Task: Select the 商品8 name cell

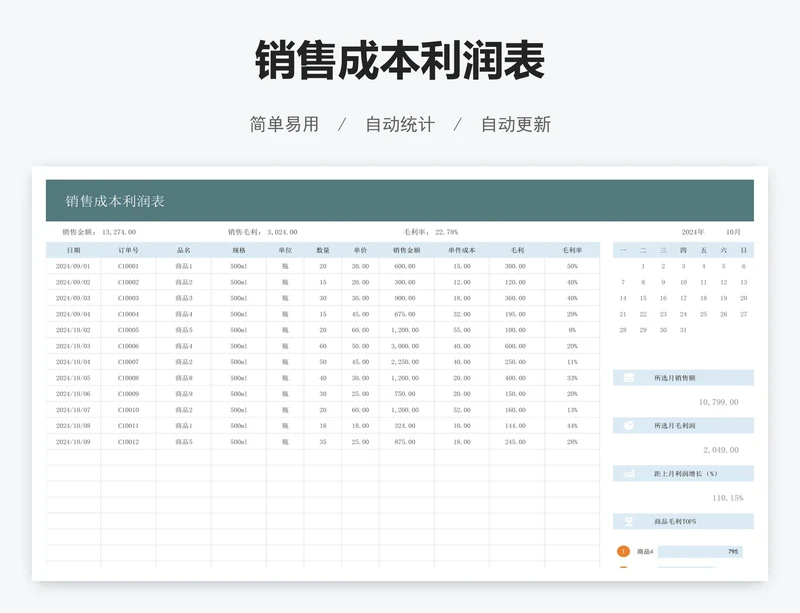Action: [x=184, y=378]
